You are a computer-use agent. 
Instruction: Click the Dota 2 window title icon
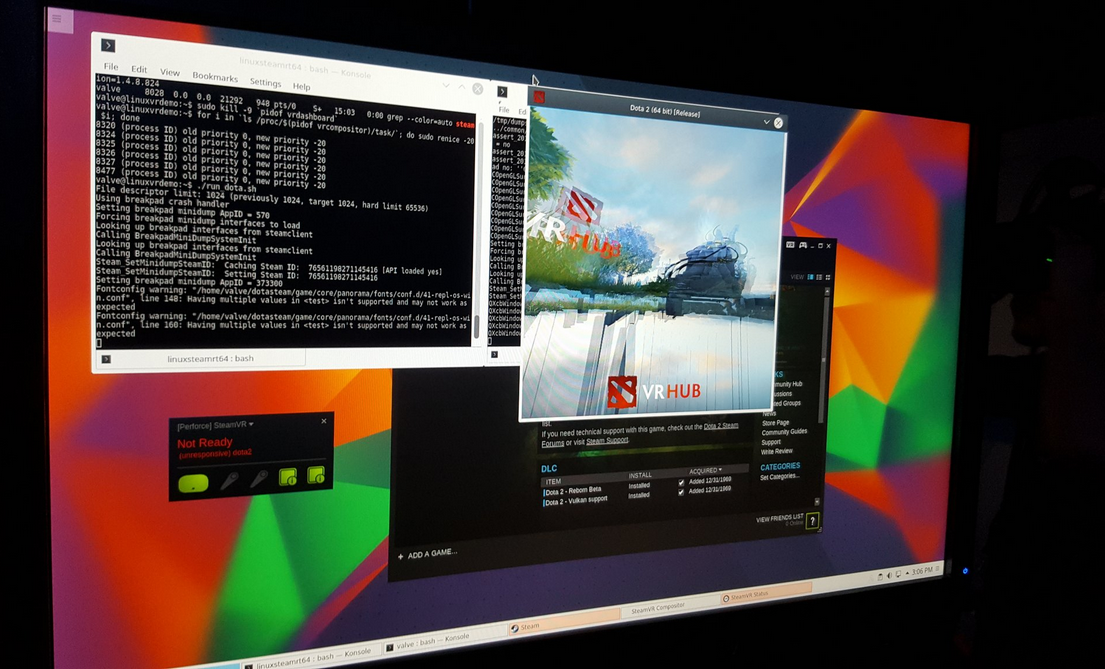pyautogui.click(x=539, y=97)
